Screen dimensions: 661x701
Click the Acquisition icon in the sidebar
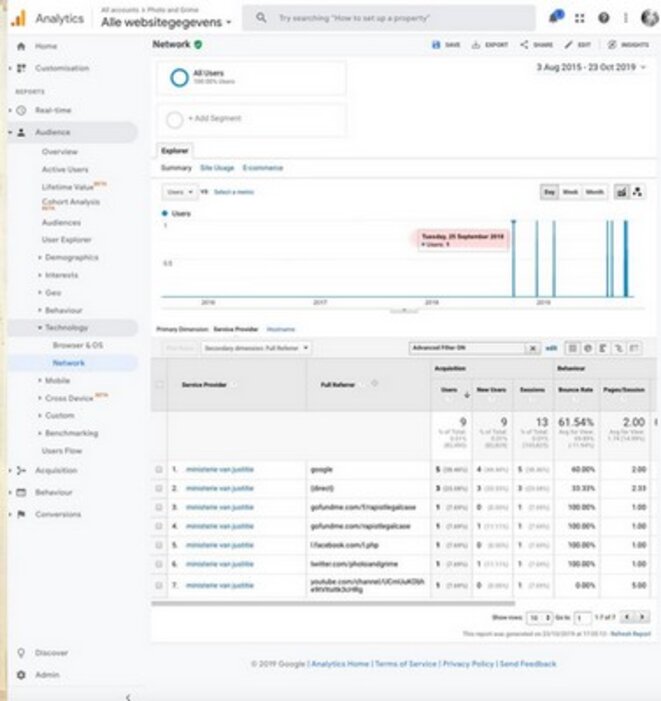tap(21, 470)
